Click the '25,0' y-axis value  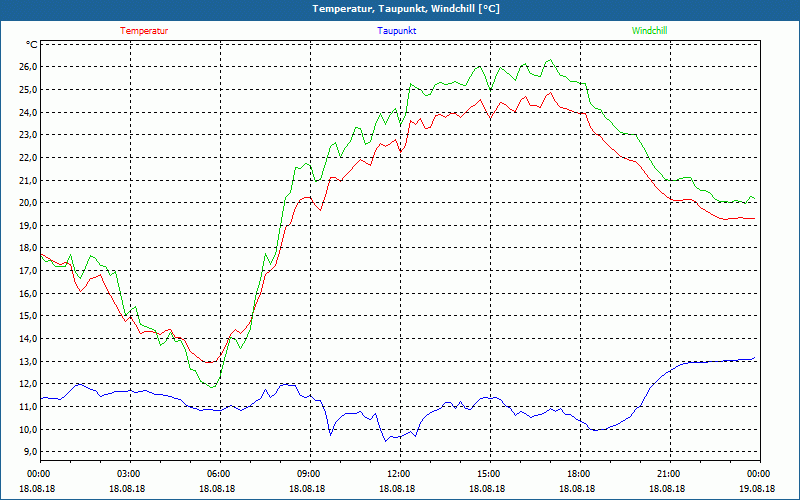click(x=29, y=90)
